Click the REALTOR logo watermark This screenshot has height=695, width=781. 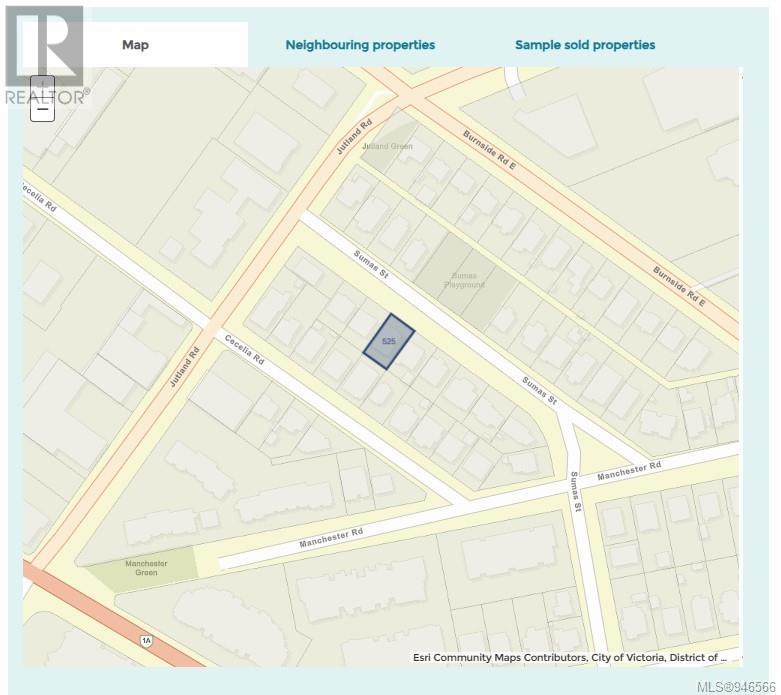click(45, 55)
